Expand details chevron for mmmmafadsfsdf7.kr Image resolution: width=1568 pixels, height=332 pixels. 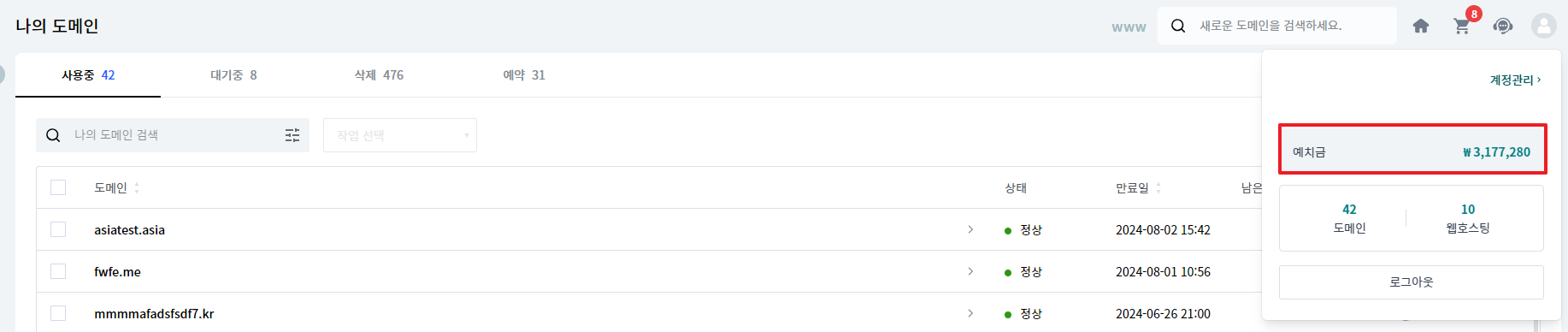pos(970,313)
